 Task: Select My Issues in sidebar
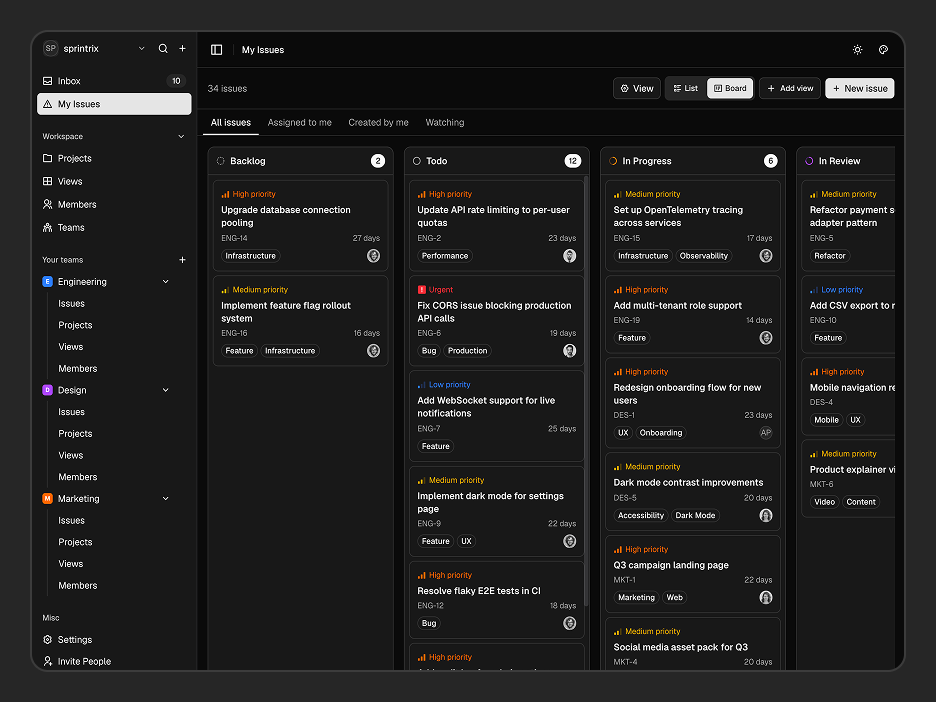click(114, 104)
